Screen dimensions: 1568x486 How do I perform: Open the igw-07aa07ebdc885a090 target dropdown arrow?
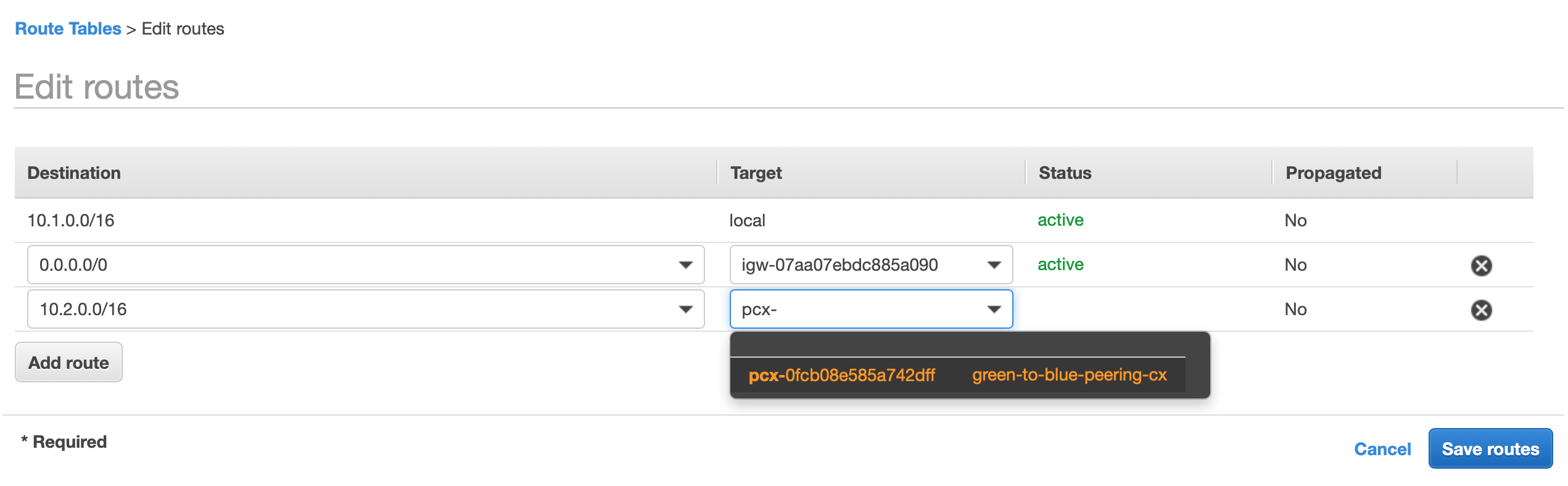coord(994,265)
